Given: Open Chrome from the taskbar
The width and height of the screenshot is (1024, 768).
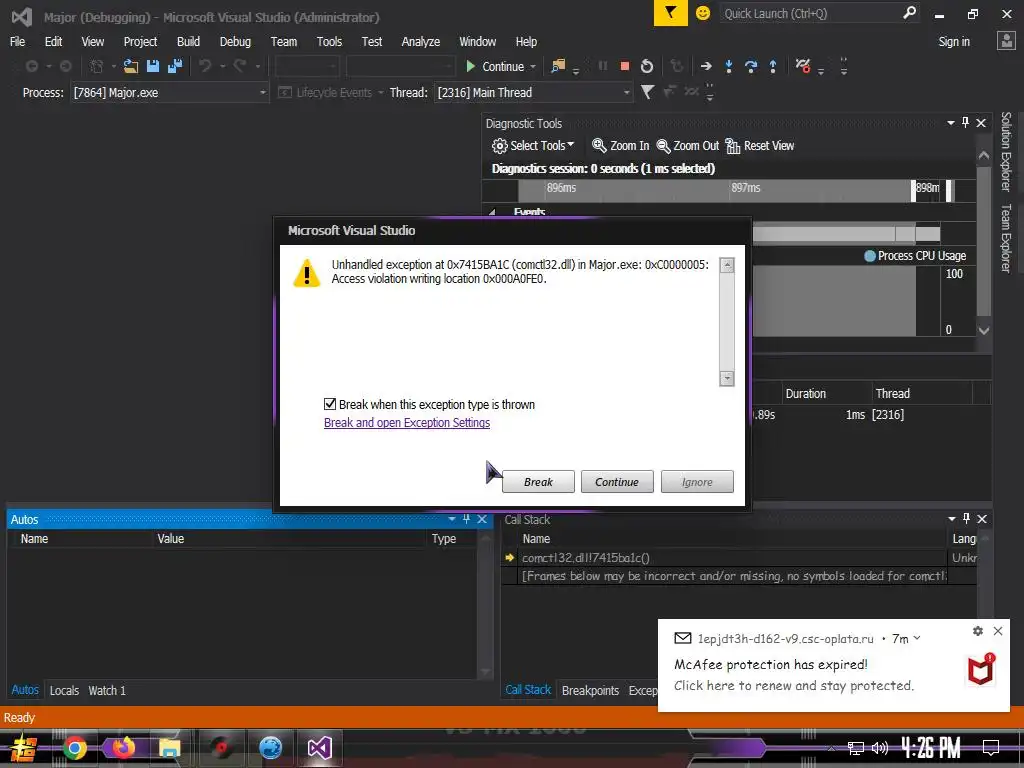Looking at the screenshot, I should [74, 748].
